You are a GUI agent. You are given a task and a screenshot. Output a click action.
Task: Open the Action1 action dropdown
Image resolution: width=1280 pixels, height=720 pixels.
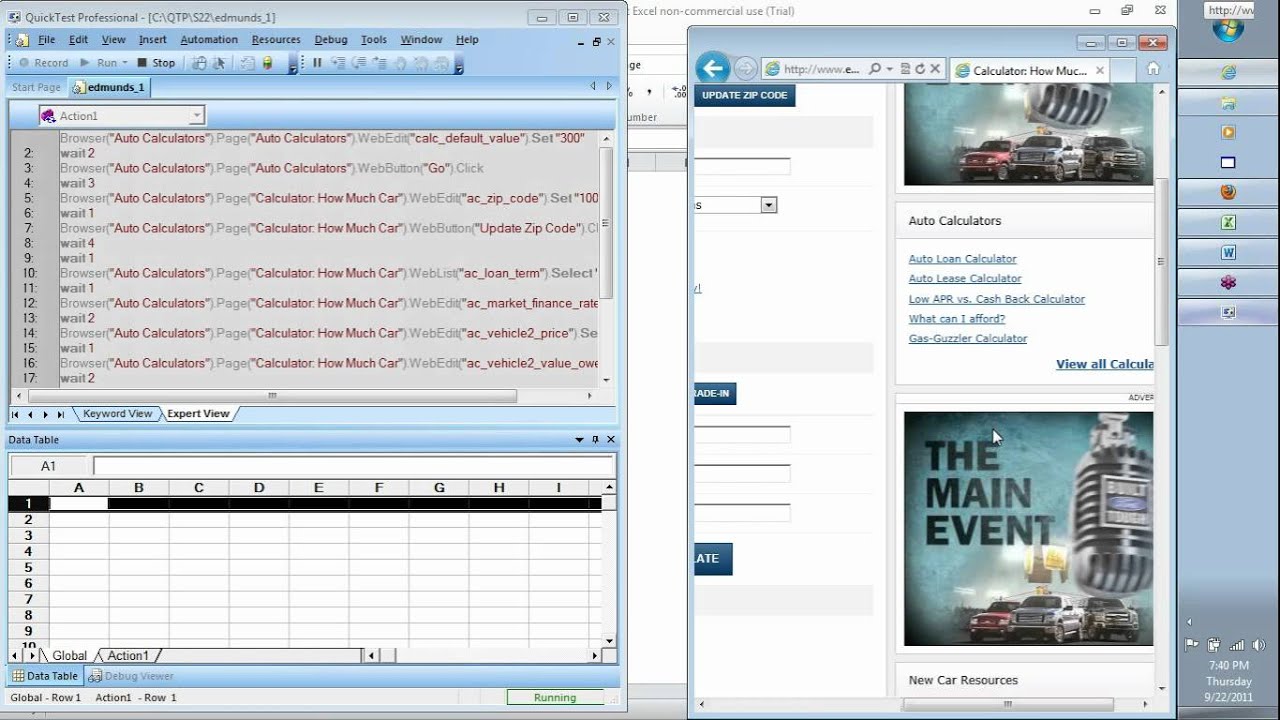(x=196, y=116)
